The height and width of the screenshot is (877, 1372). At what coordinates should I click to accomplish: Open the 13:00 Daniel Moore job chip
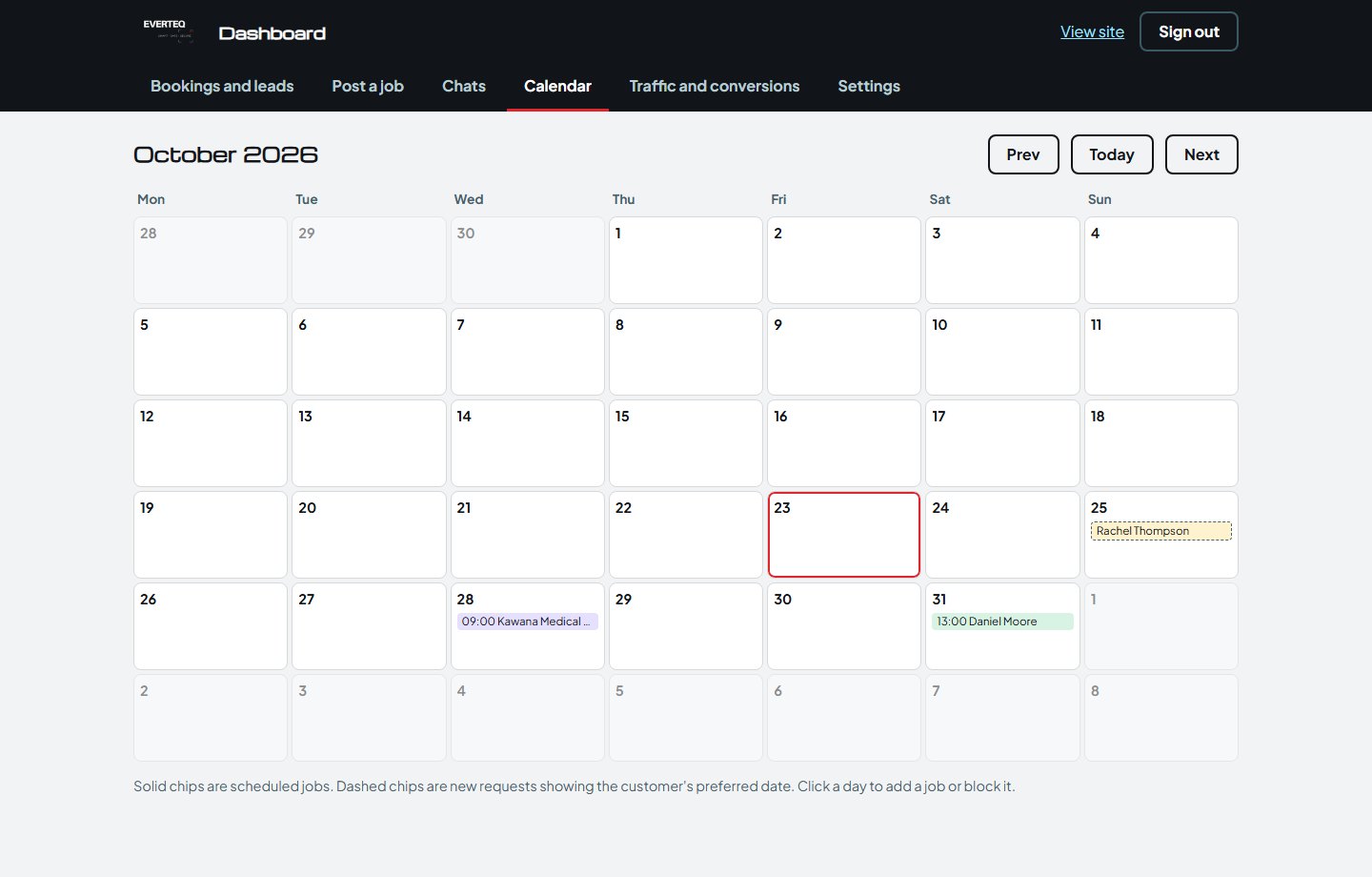(x=1002, y=622)
